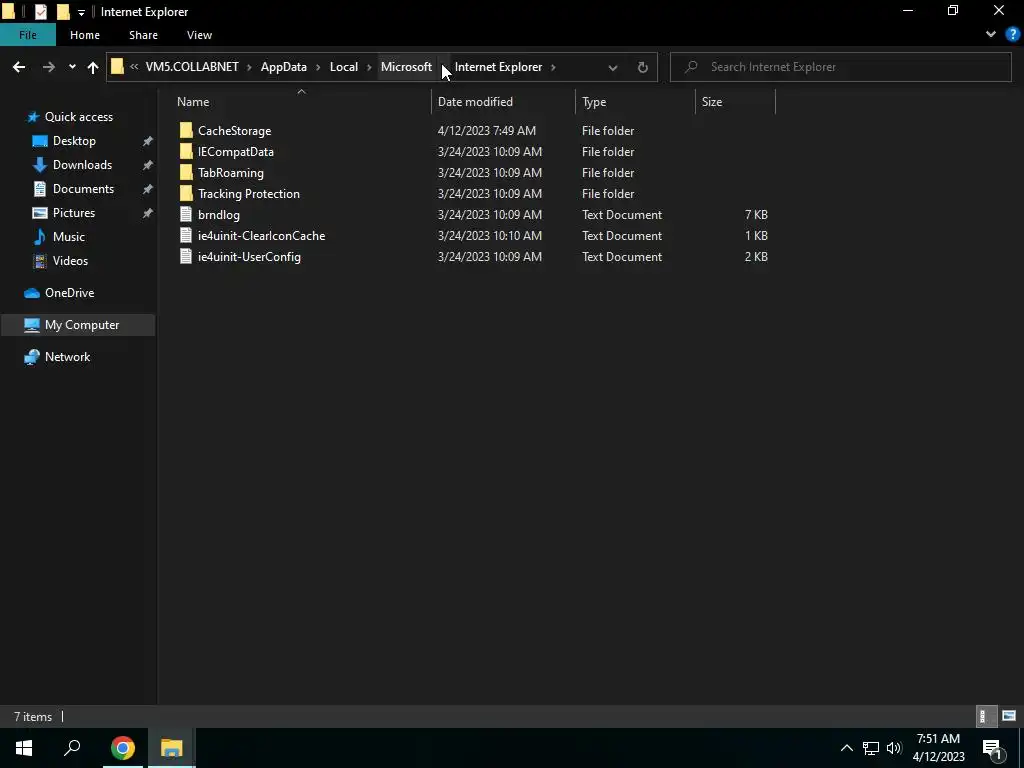Open the taskbar Search icon
Viewport: 1024px width, 768px height.
tap(72, 748)
